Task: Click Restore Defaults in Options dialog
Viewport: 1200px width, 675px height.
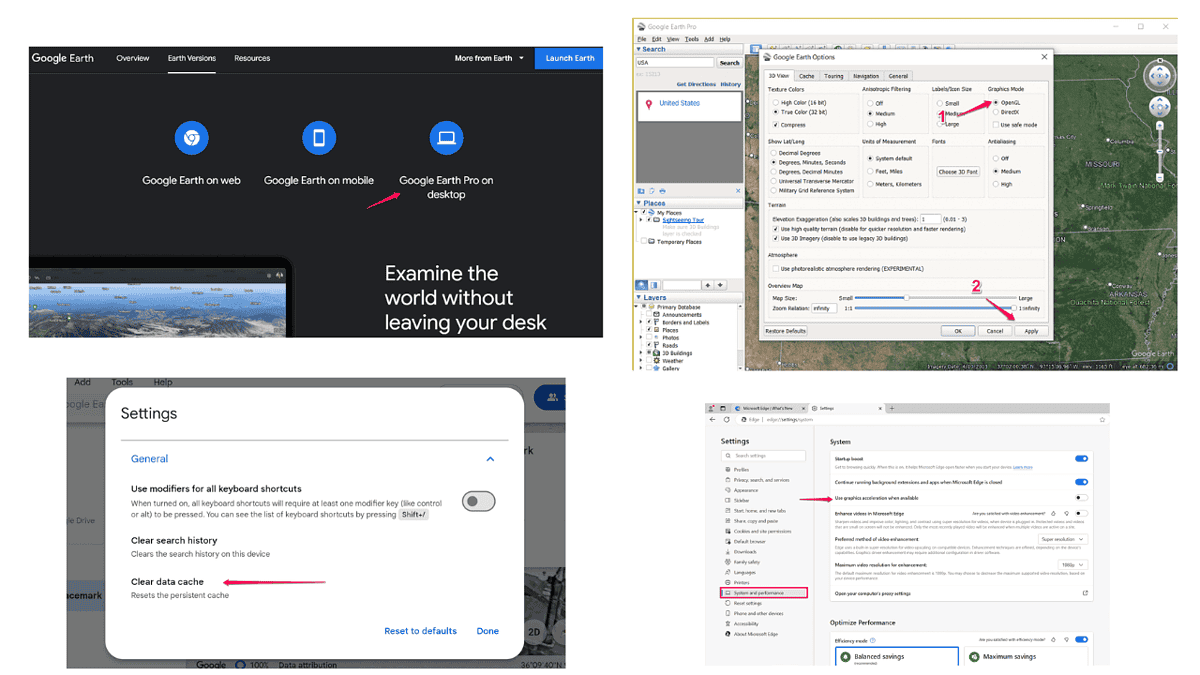Action: 785,330
